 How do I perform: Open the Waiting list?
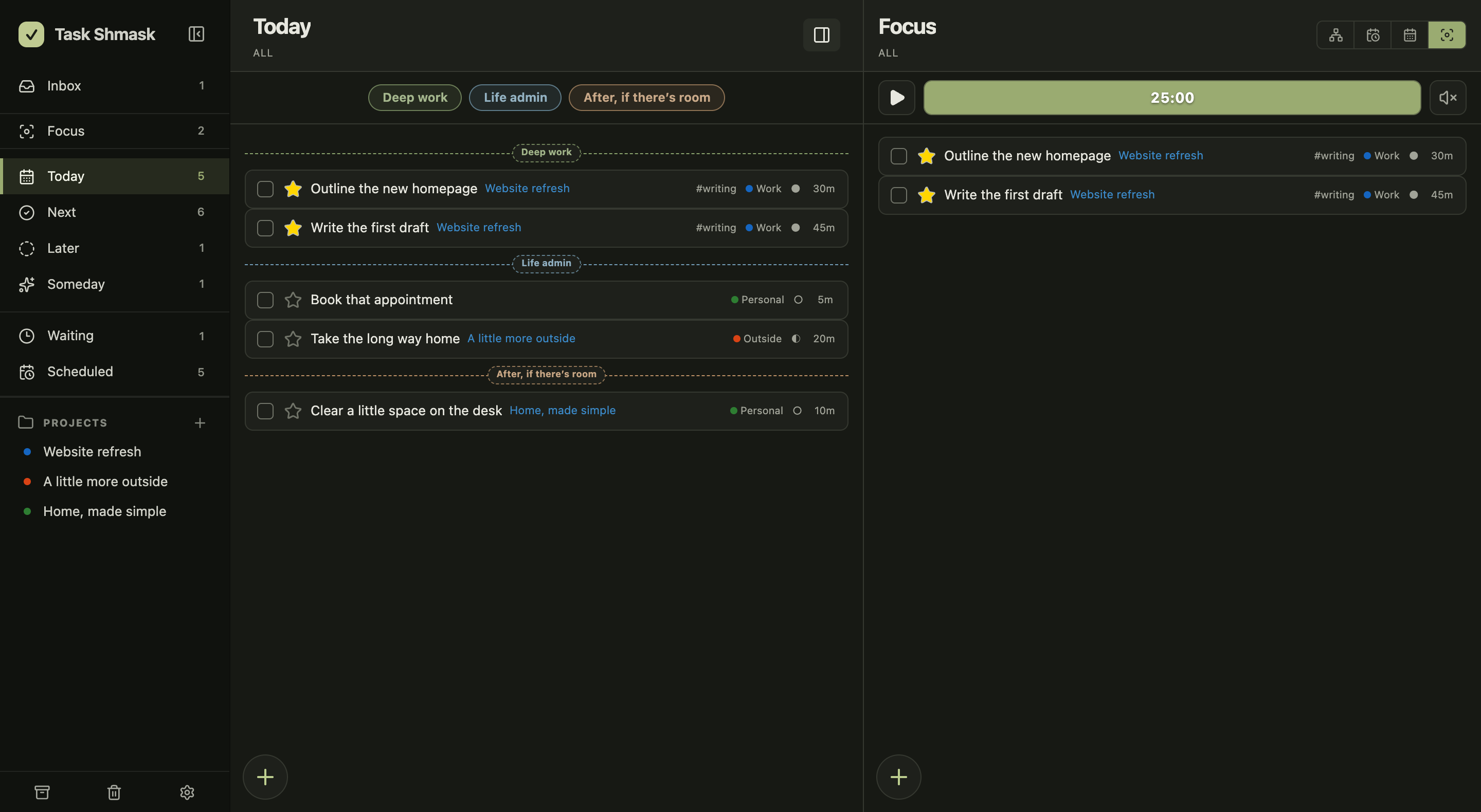[115, 336]
